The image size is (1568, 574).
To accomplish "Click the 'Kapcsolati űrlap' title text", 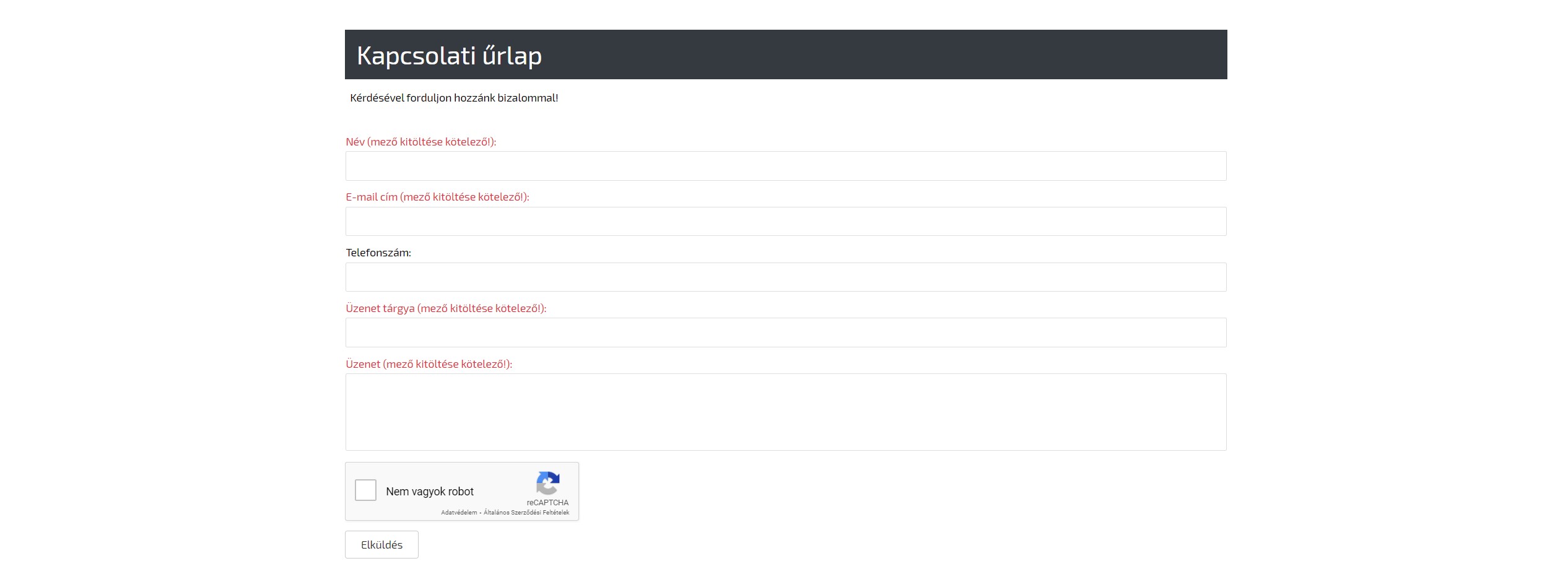I will [x=449, y=56].
